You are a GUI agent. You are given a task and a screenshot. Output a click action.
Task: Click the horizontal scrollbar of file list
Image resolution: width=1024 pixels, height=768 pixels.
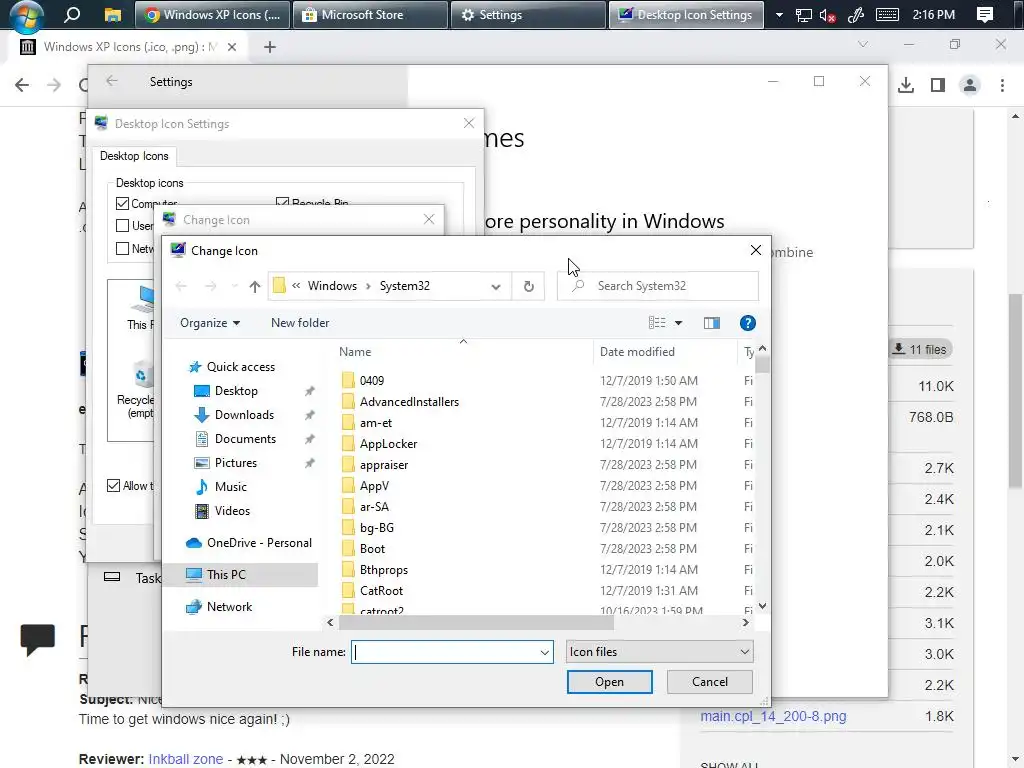[x=477, y=623]
